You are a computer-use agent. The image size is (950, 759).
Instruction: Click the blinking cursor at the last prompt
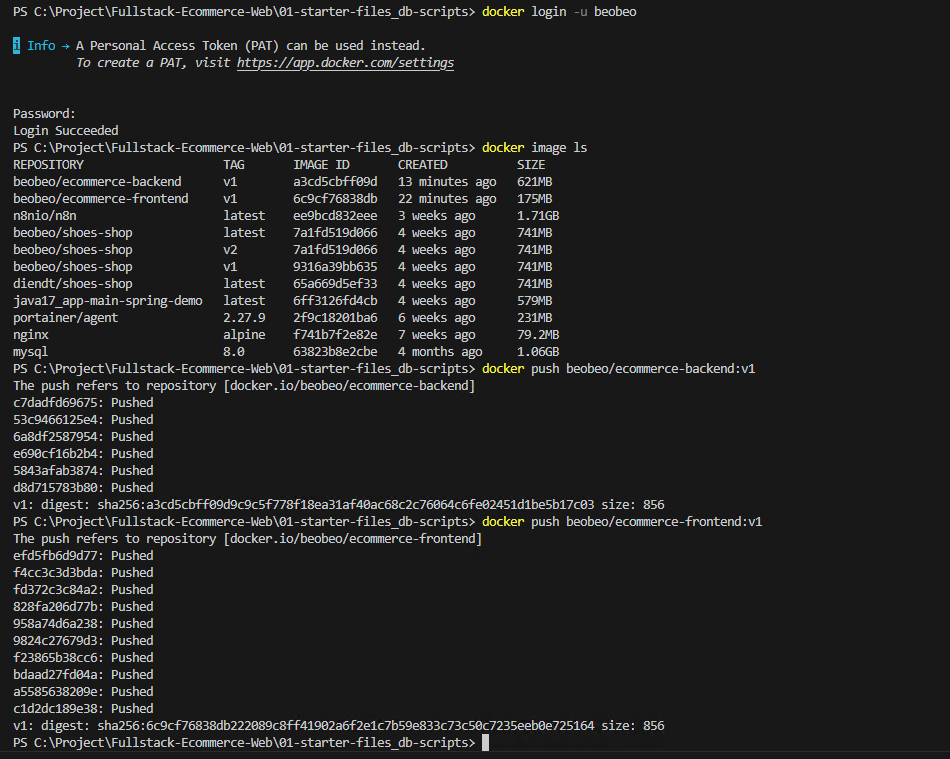485,743
